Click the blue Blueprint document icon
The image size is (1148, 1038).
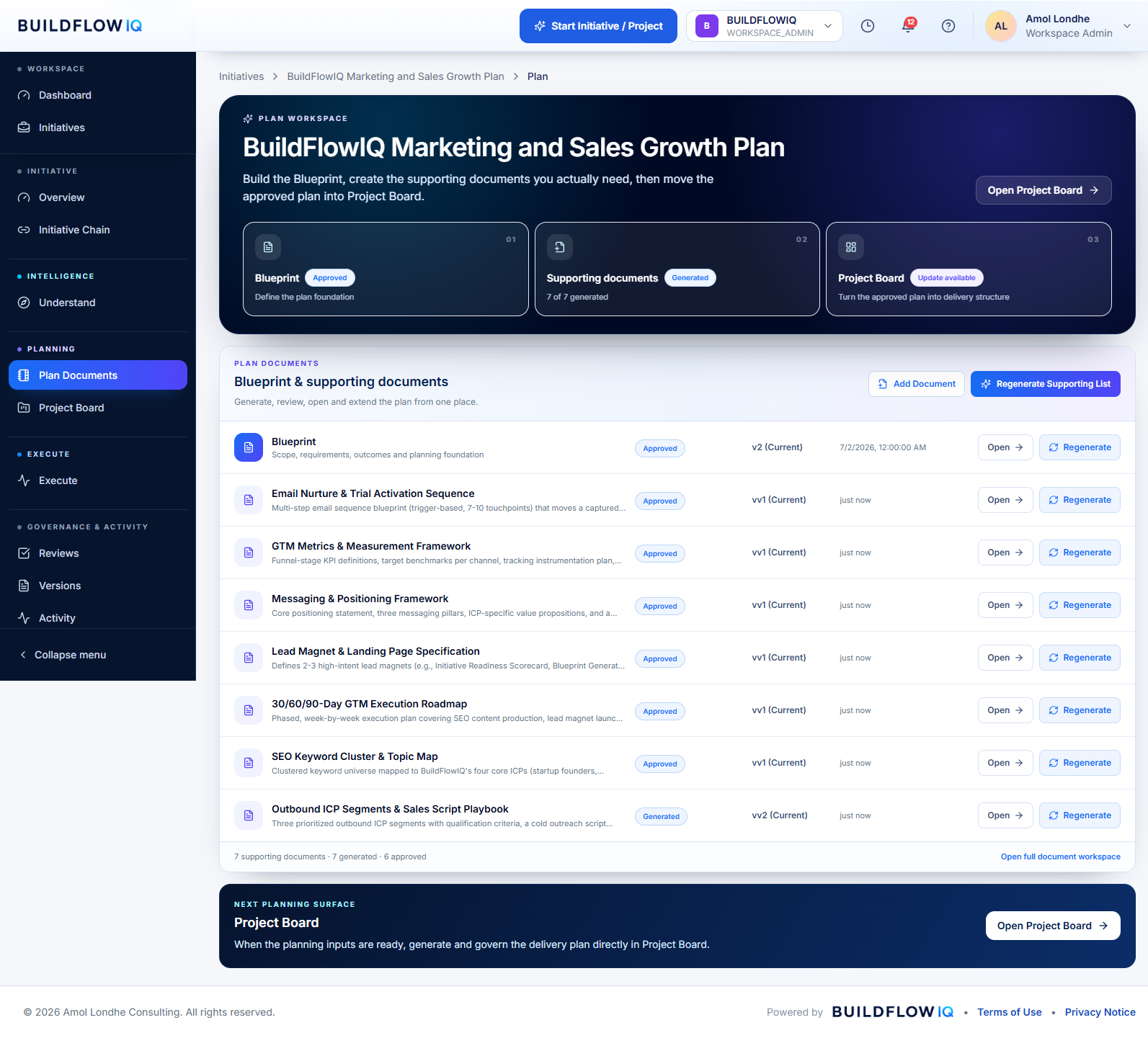coord(249,447)
